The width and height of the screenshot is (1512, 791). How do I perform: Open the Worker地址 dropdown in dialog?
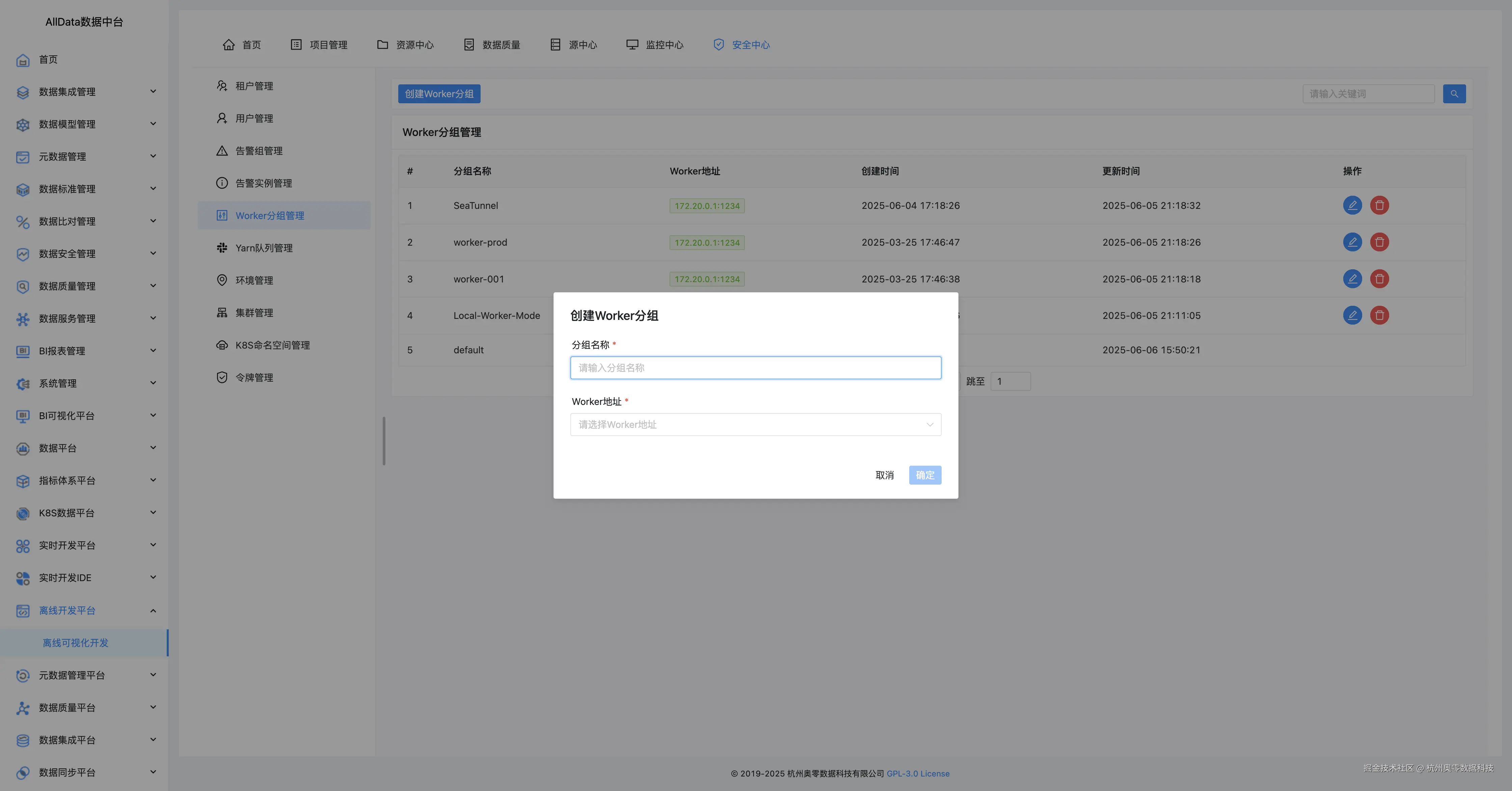point(755,425)
